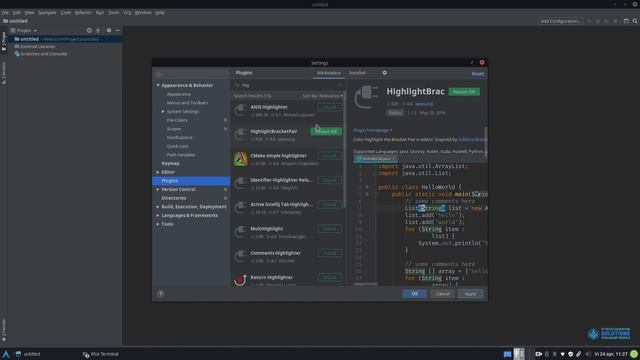Viewport: 640px width, 360px height.
Task: Select Plugins in settings tree
Action: (191, 180)
